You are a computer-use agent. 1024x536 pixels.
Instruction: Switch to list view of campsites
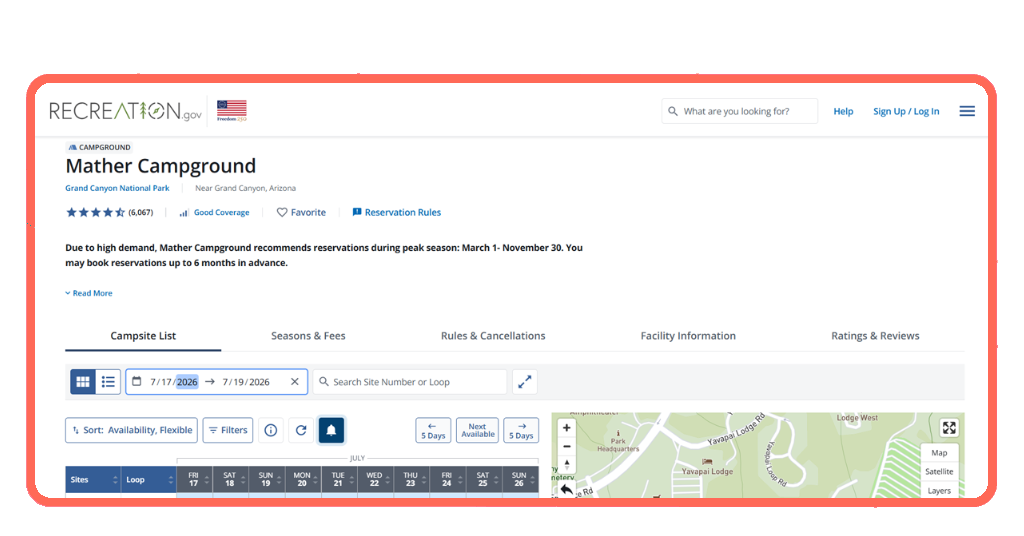point(108,382)
